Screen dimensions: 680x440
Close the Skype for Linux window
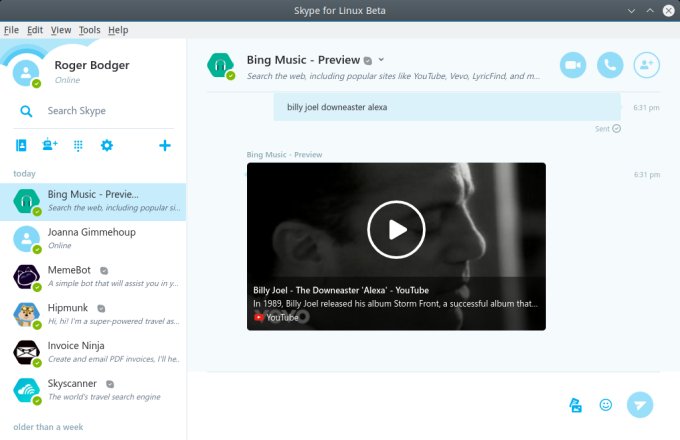pyautogui.click(x=669, y=11)
